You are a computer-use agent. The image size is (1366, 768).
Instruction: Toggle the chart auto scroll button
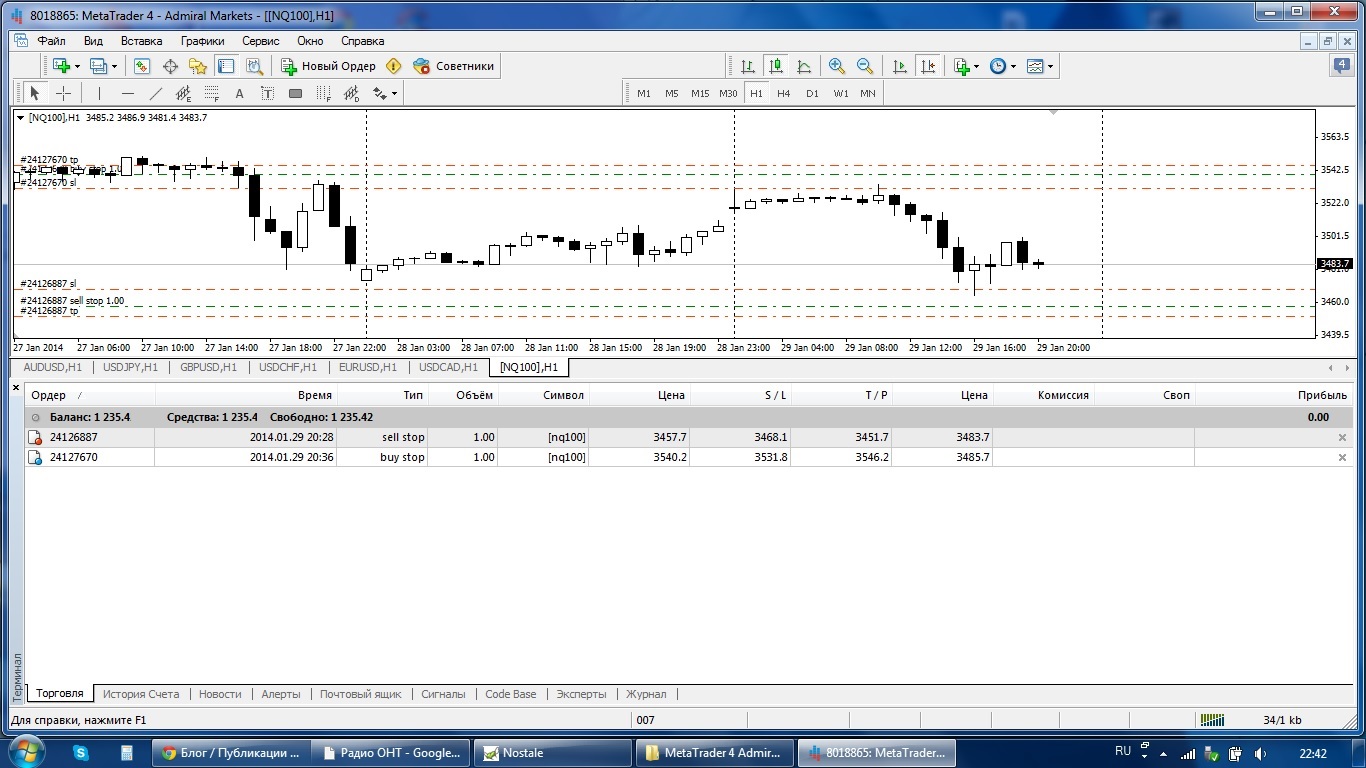900,66
